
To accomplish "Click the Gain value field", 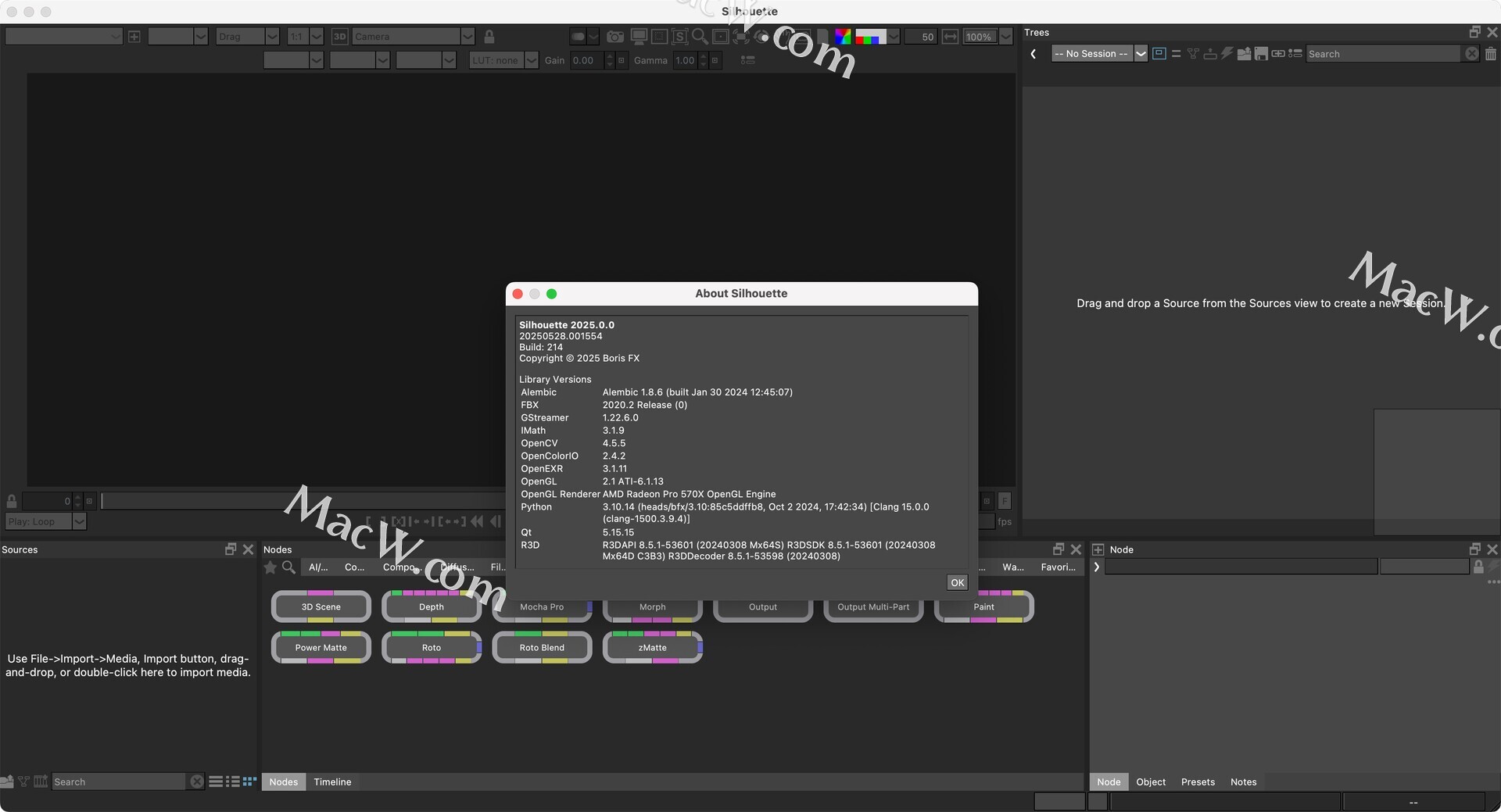I will coord(587,60).
